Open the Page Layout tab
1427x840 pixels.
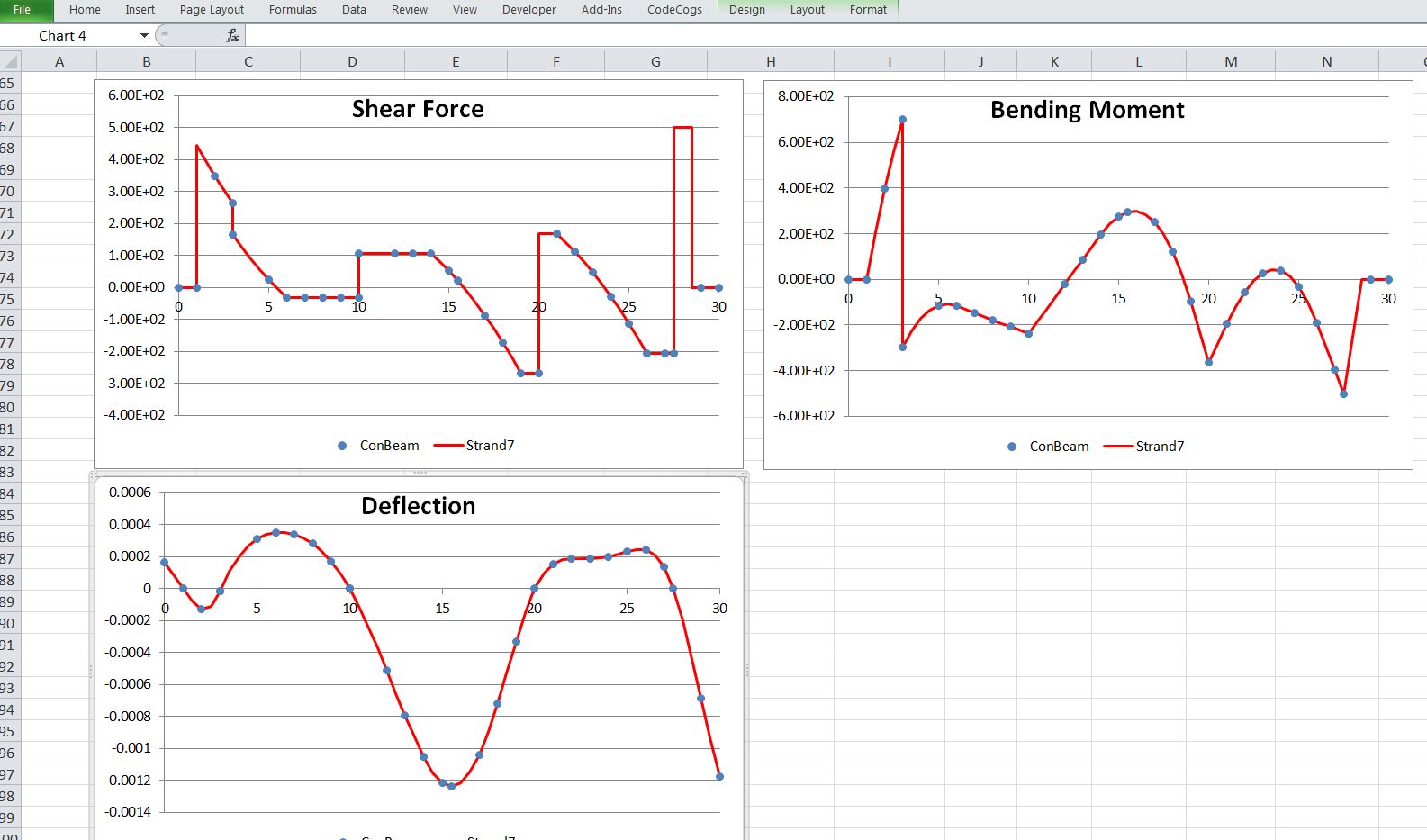point(212,10)
